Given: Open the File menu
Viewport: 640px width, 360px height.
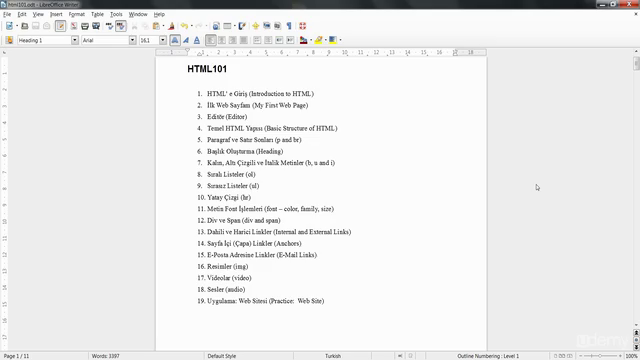Looking at the screenshot, I should tap(7, 14).
